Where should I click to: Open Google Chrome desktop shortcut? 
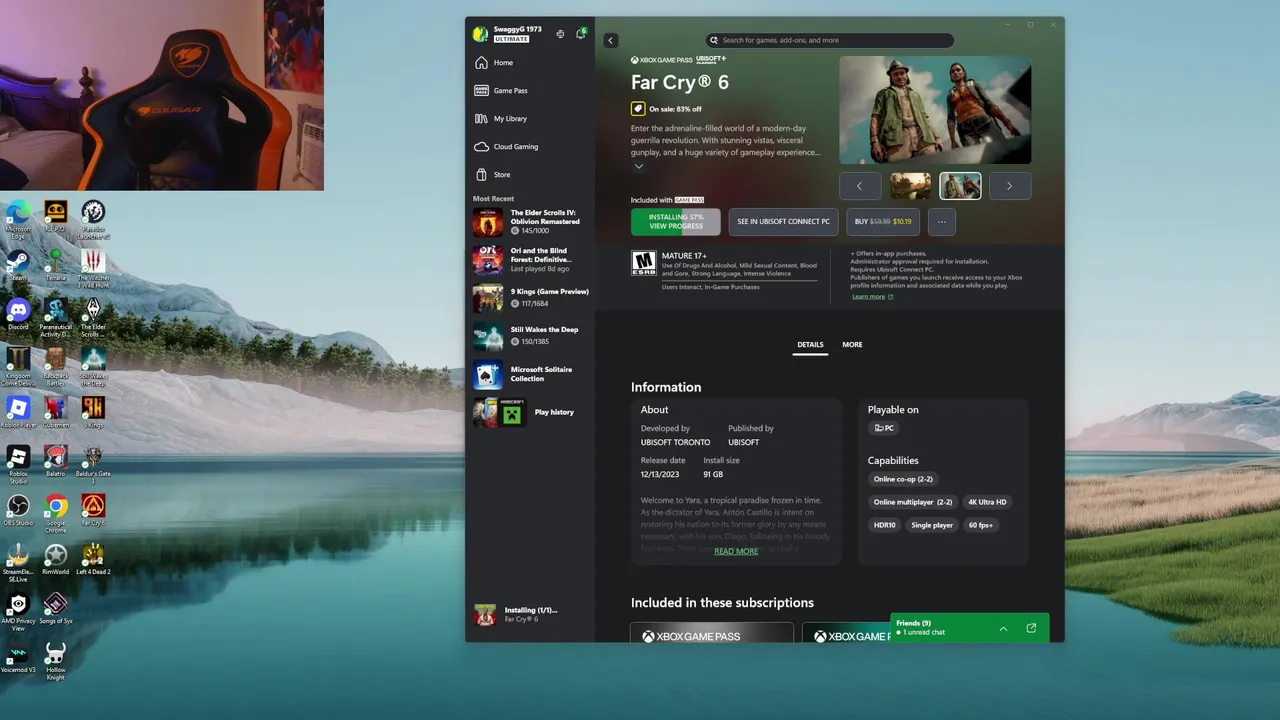click(56, 512)
